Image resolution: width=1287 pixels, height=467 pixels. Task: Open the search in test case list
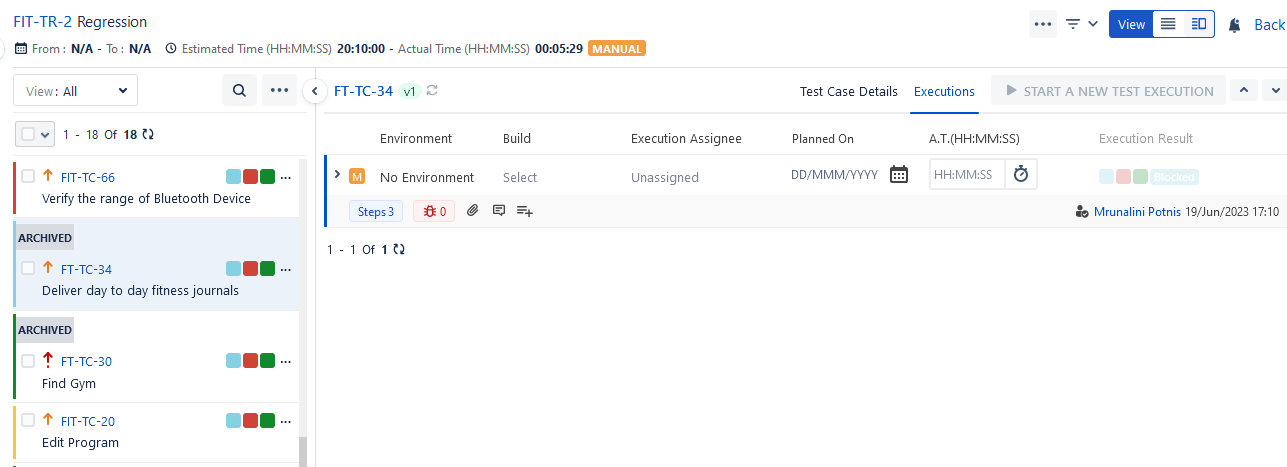pyautogui.click(x=239, y=90)
